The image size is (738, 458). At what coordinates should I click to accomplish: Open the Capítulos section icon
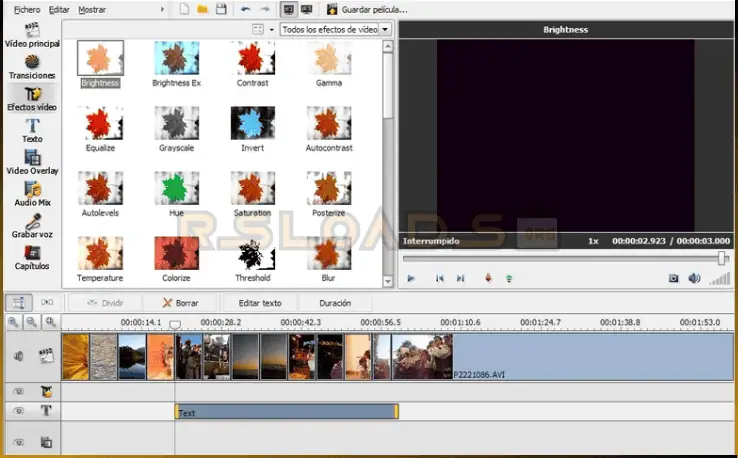[x=32, y=254]
